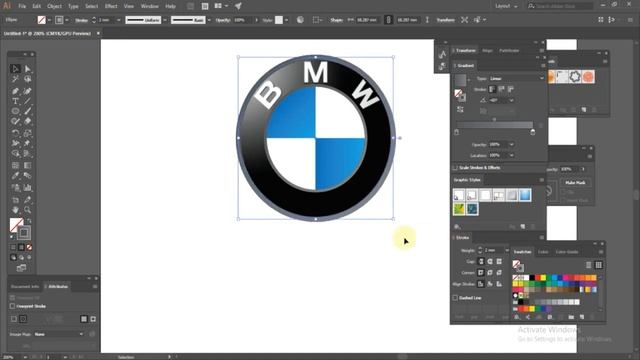This screenshot has height=360, width=640.
Task: Select the Column Graph tool
Action: coord(27,188)
